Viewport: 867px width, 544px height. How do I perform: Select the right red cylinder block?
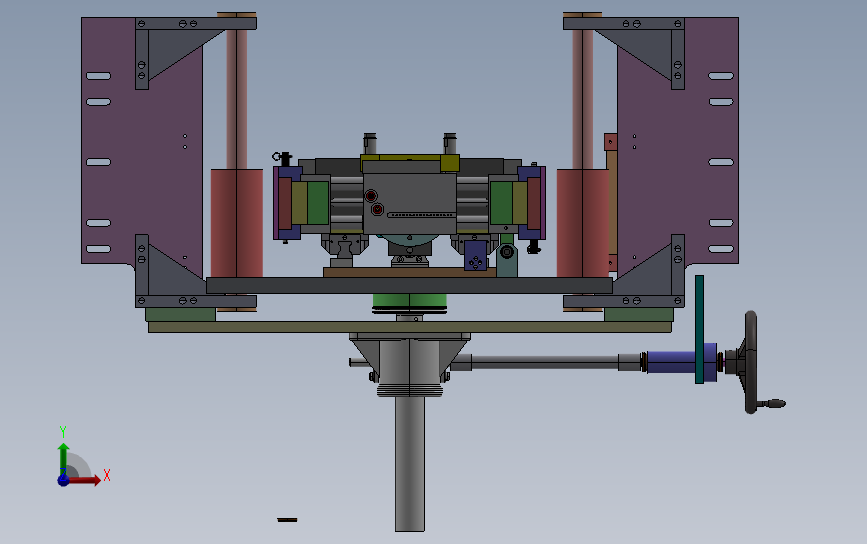pyautogui.click(x=583, y=223)
